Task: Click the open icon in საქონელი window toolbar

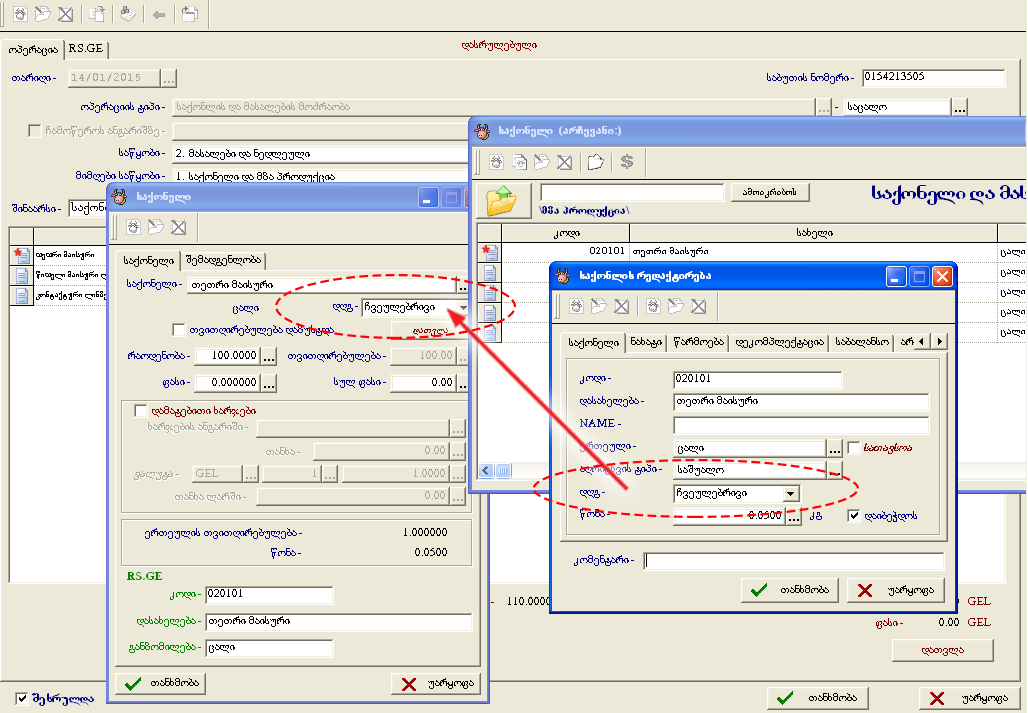Action: coord(155,227)
